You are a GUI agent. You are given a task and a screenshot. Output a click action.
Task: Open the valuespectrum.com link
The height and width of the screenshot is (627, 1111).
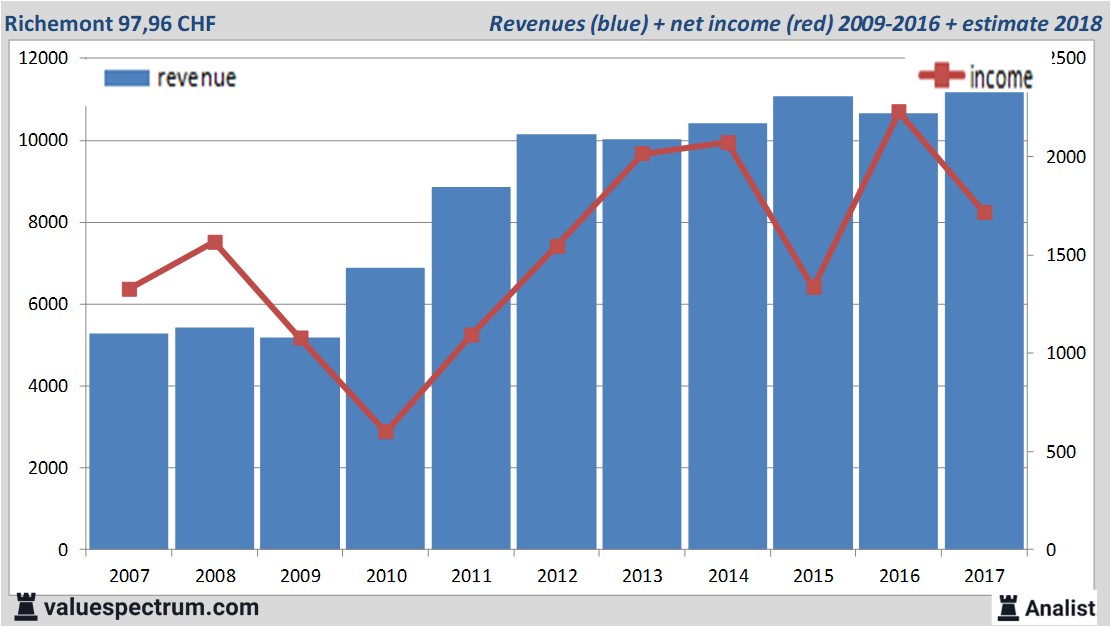151,607
